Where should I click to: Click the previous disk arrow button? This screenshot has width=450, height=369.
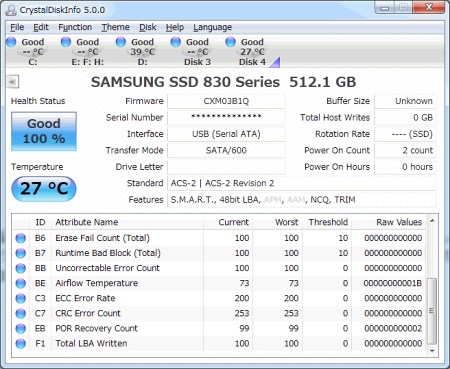click(x=13, y=82)
